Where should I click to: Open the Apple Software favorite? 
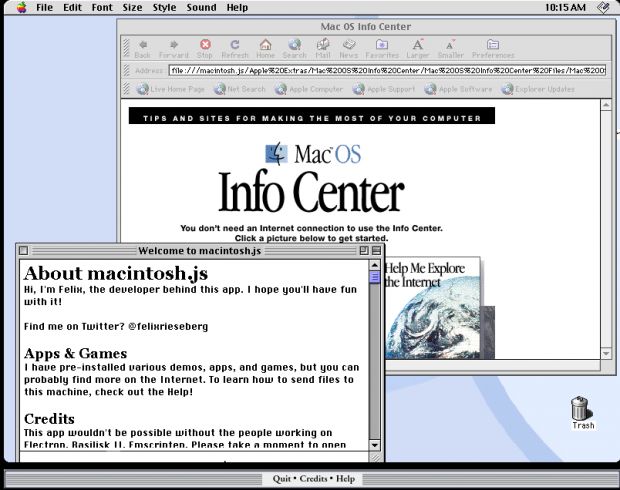coord(458,89)
